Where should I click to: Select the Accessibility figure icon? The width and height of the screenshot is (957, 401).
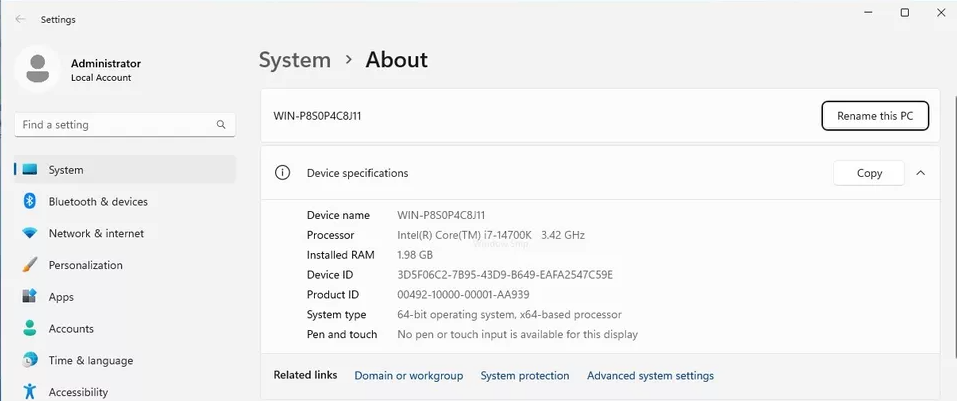point(30,392)
